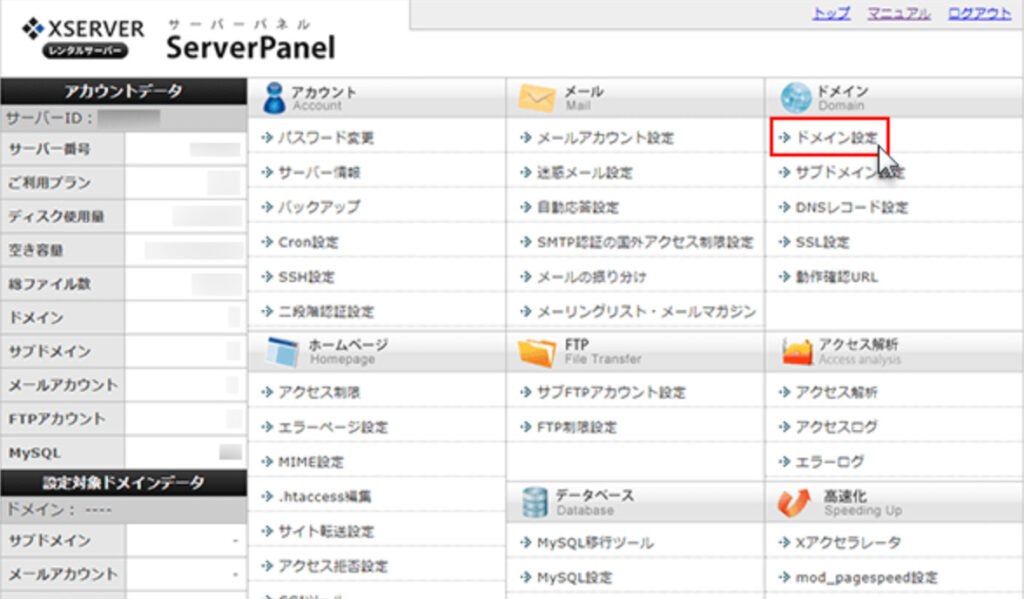Click the Account person icon
1024x599 pixels.
pos(274,98)
